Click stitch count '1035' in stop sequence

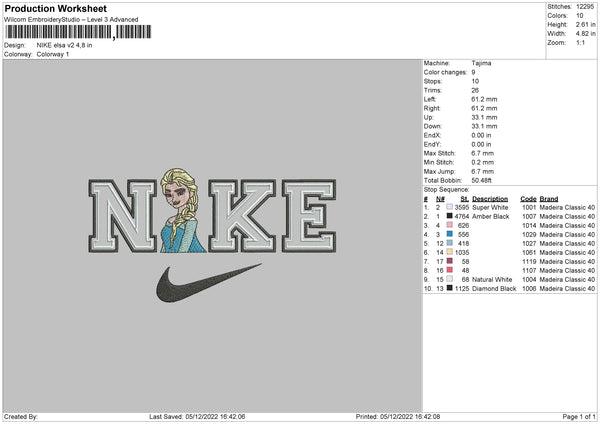click(x=461, y=253)
